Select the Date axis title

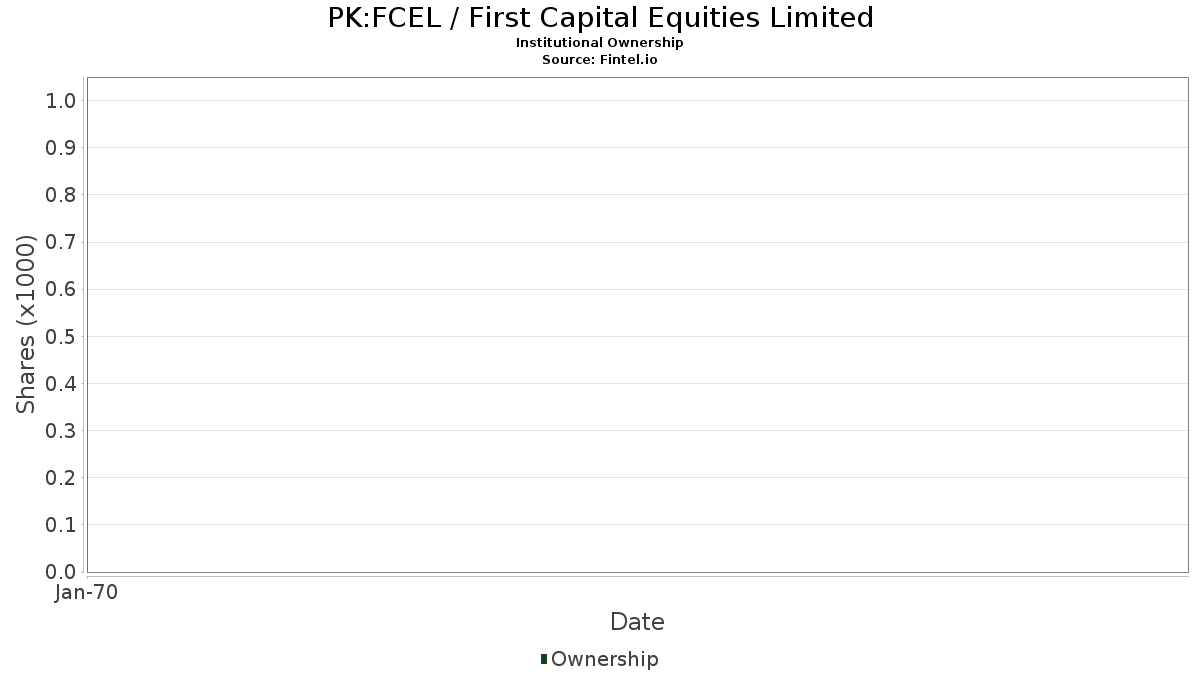point(637,622)
